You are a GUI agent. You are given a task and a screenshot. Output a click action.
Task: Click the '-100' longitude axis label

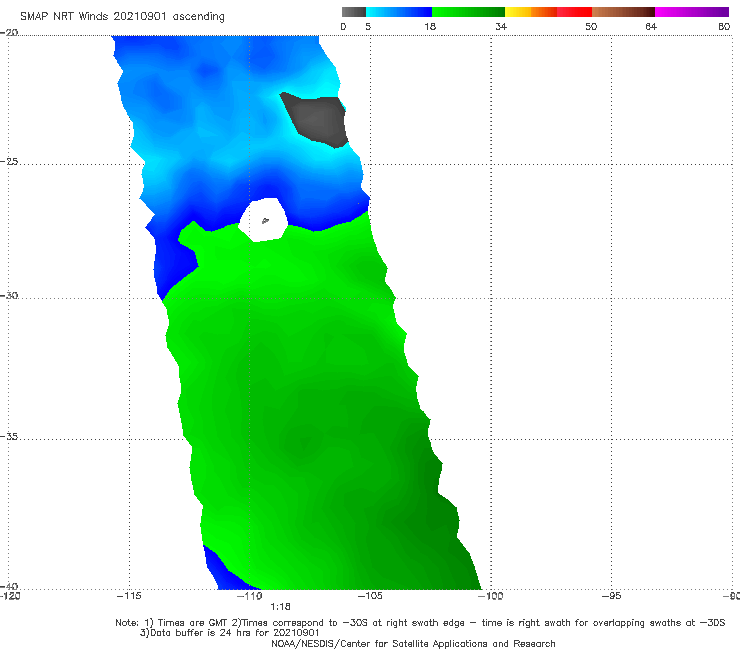491,596
